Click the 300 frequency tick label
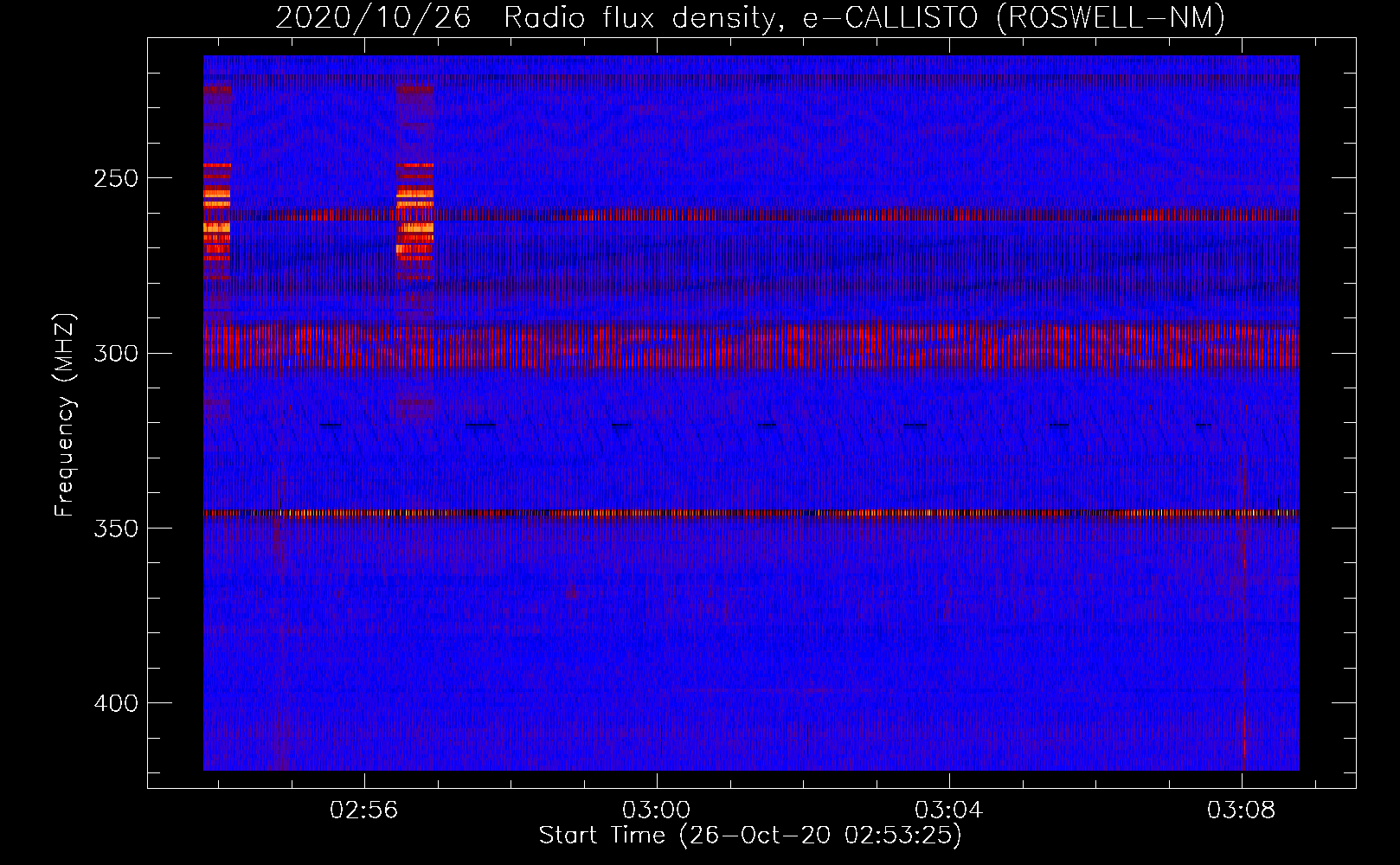Screen dimensions: 1400x865 pyautogui.click(x=116, y=353)
